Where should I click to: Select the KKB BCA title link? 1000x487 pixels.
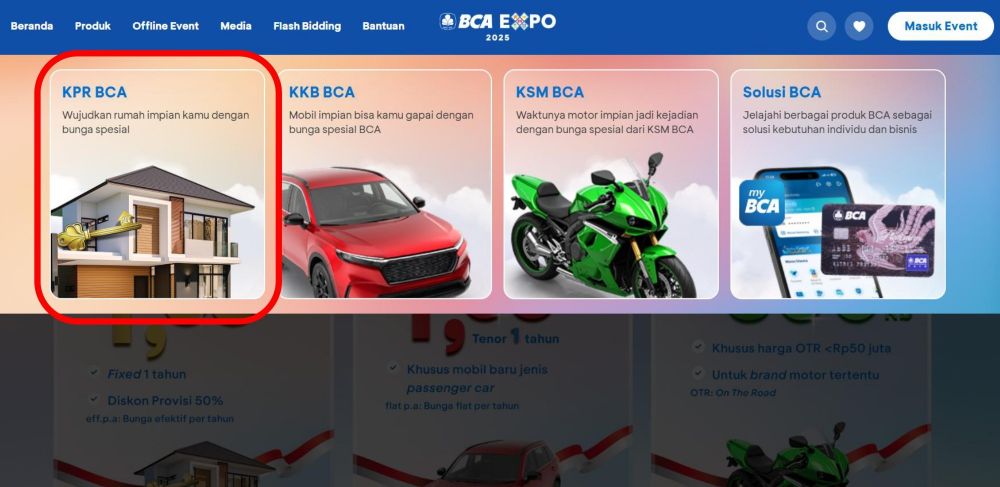321,92
